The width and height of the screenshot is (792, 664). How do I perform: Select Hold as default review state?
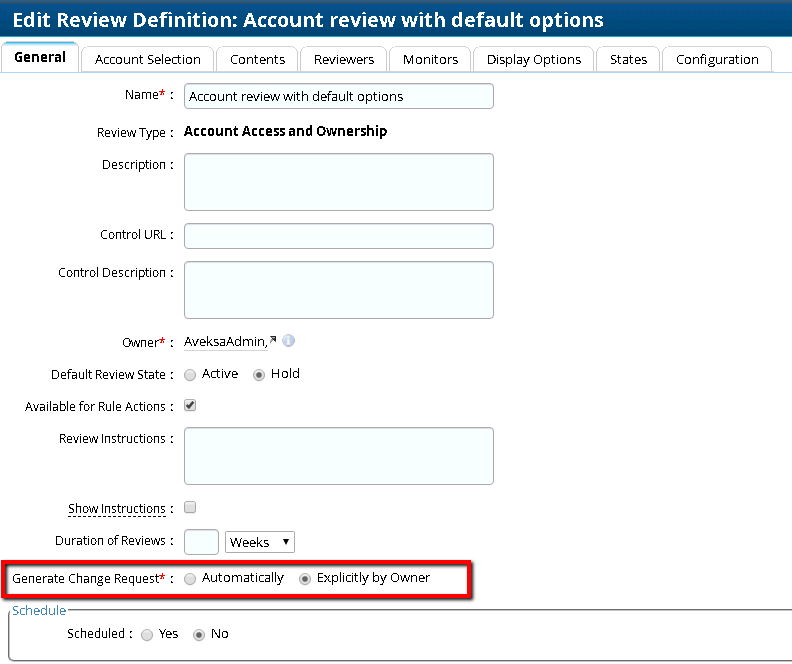(x=259, y=374)
